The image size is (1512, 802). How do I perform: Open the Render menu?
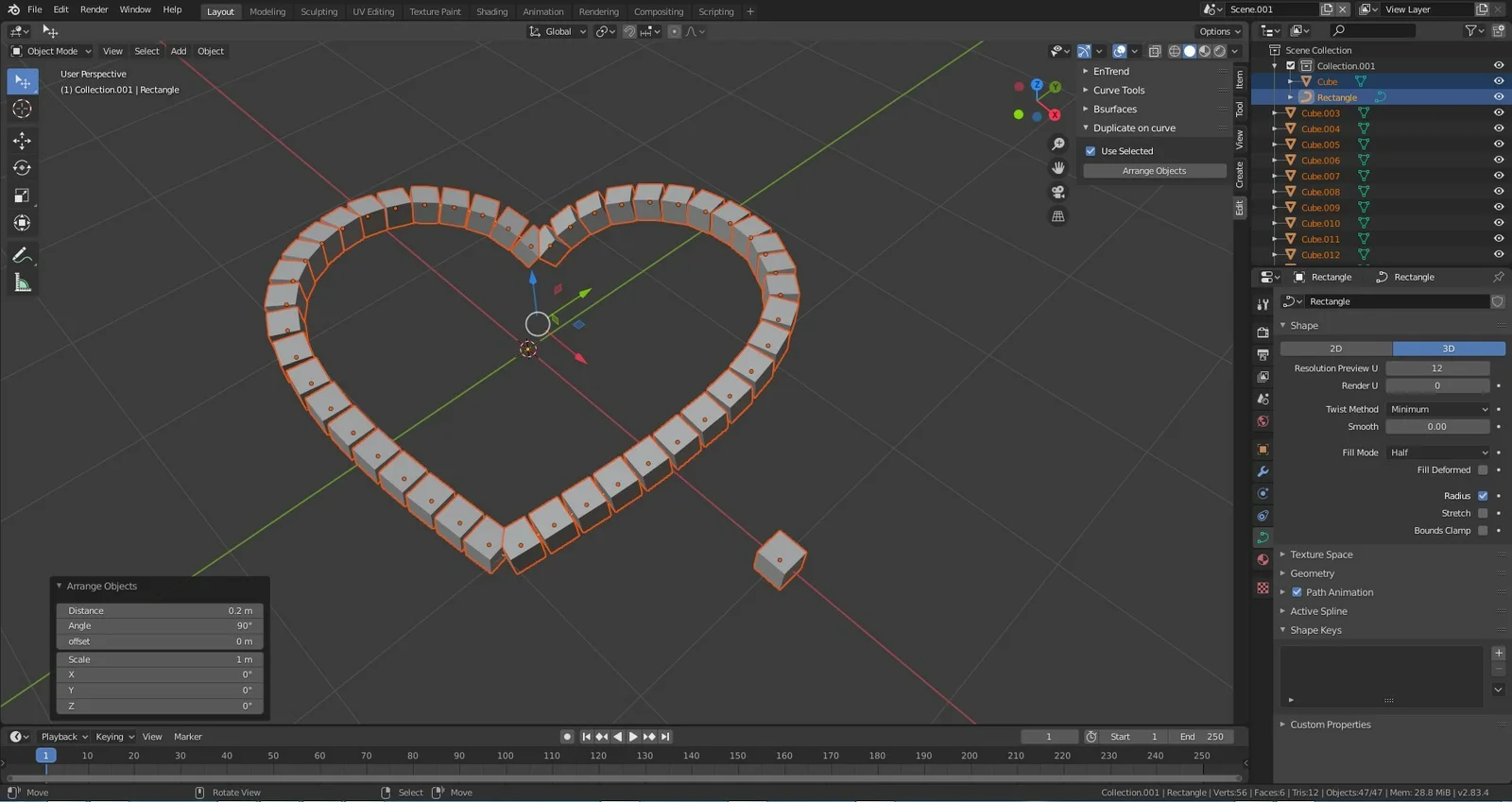point(94,9)
